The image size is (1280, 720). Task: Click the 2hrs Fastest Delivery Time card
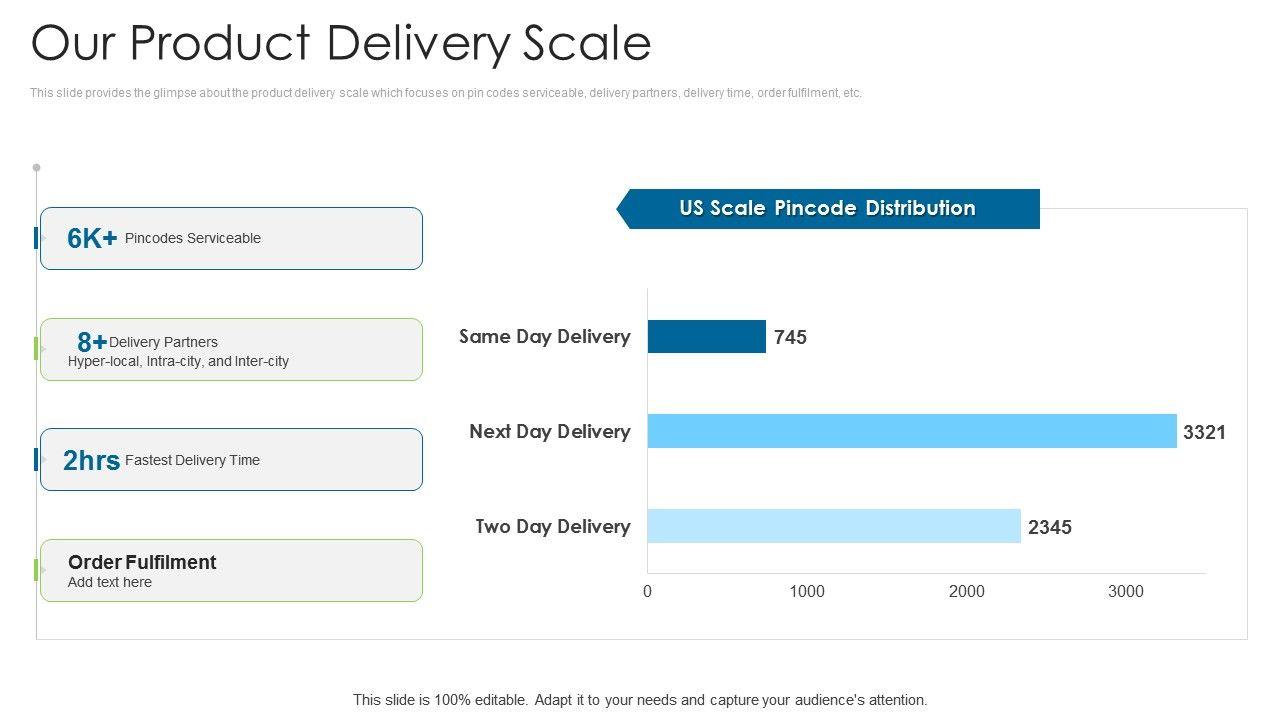tap(231, 460)
